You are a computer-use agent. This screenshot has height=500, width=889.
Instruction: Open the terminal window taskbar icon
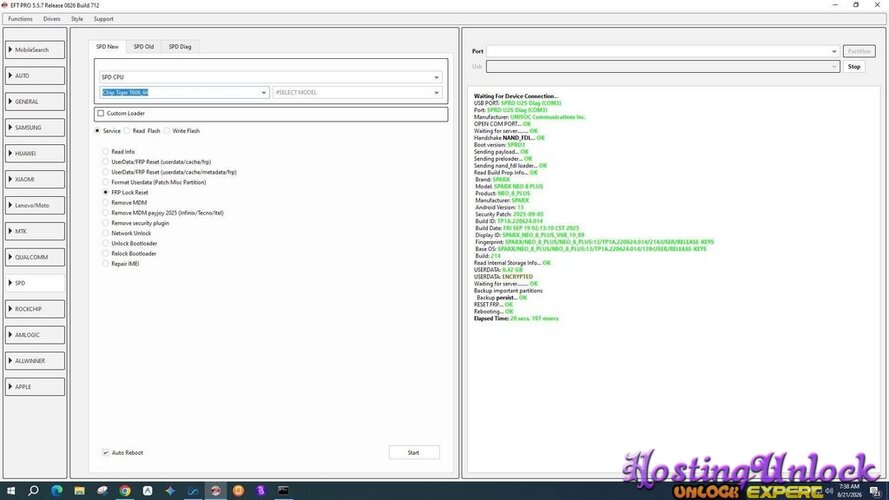(x=283, y=490)
